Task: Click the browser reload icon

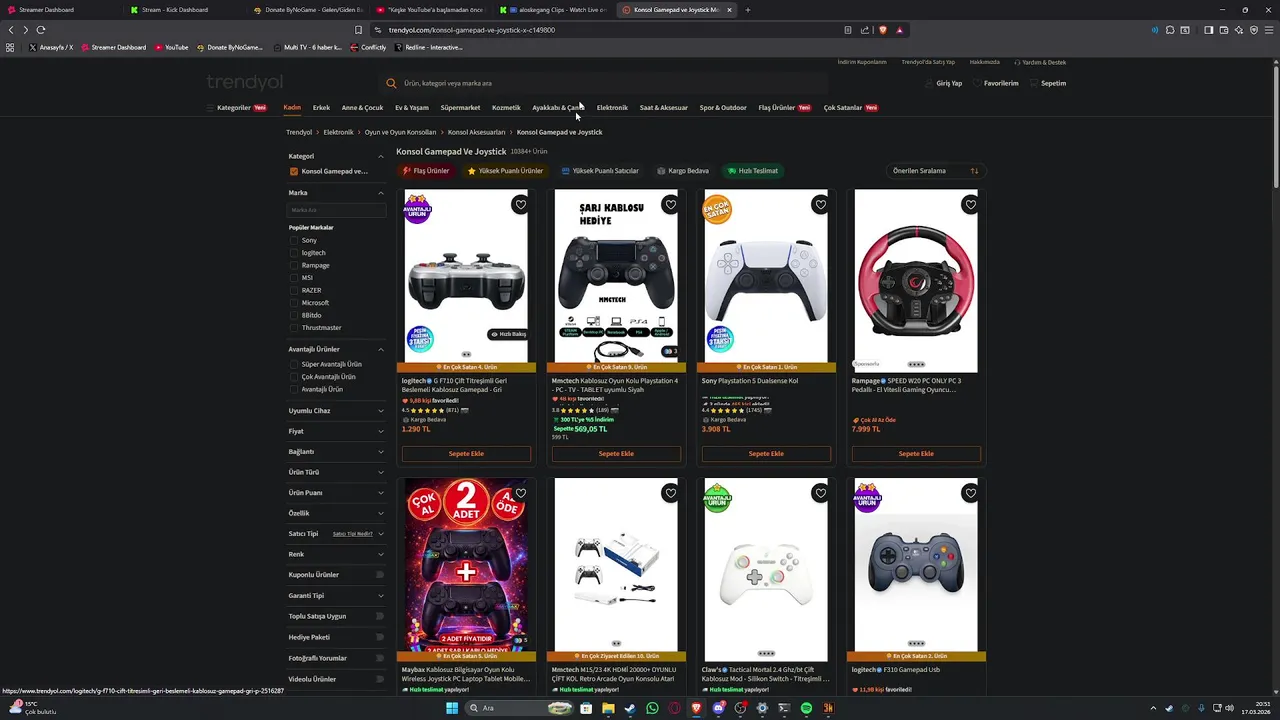Action: (40, 30)
